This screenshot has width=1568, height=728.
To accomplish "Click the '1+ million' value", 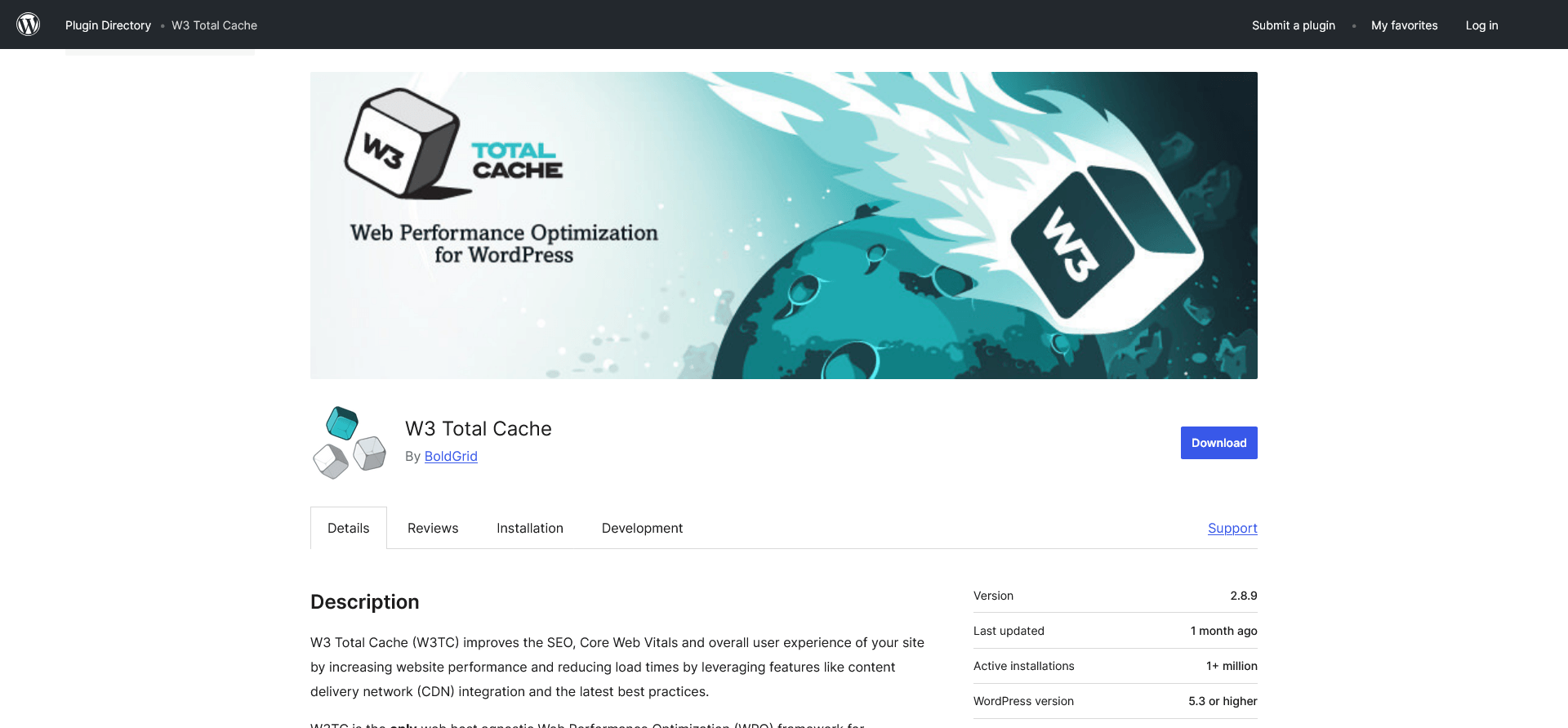I will pos(1232,666).
